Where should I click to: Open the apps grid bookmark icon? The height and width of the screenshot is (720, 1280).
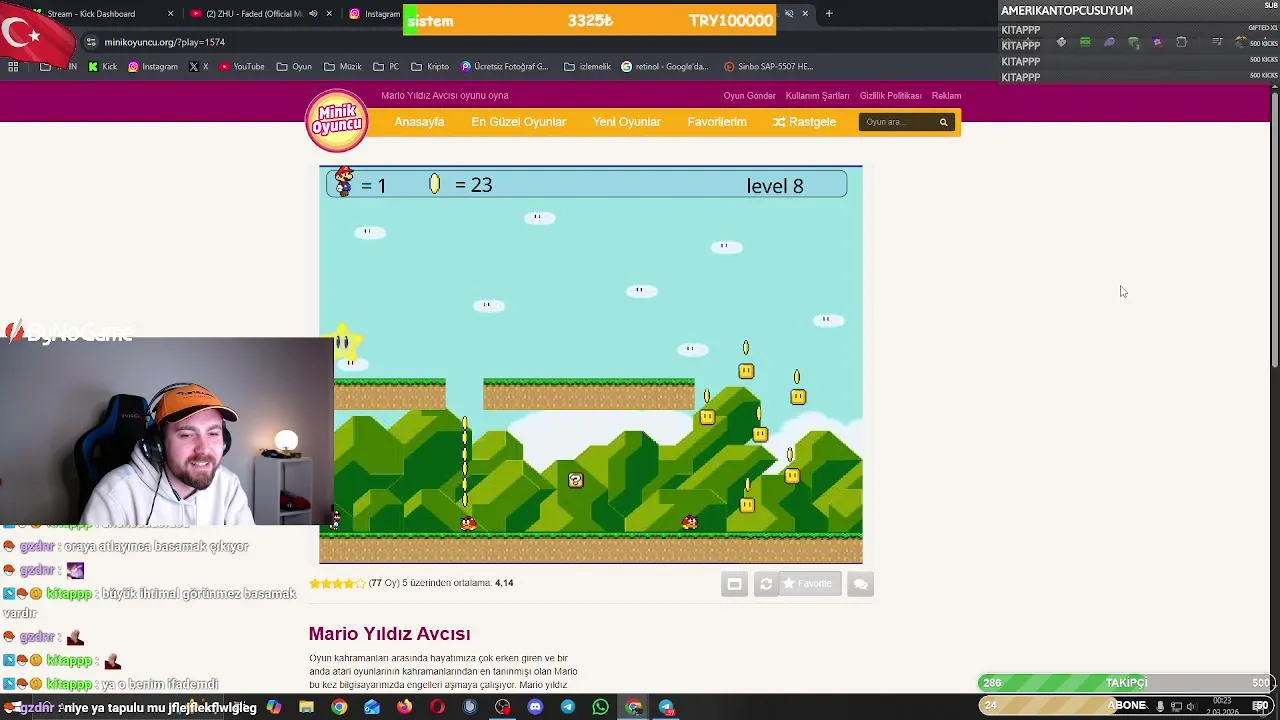click(x=13, y=67)
